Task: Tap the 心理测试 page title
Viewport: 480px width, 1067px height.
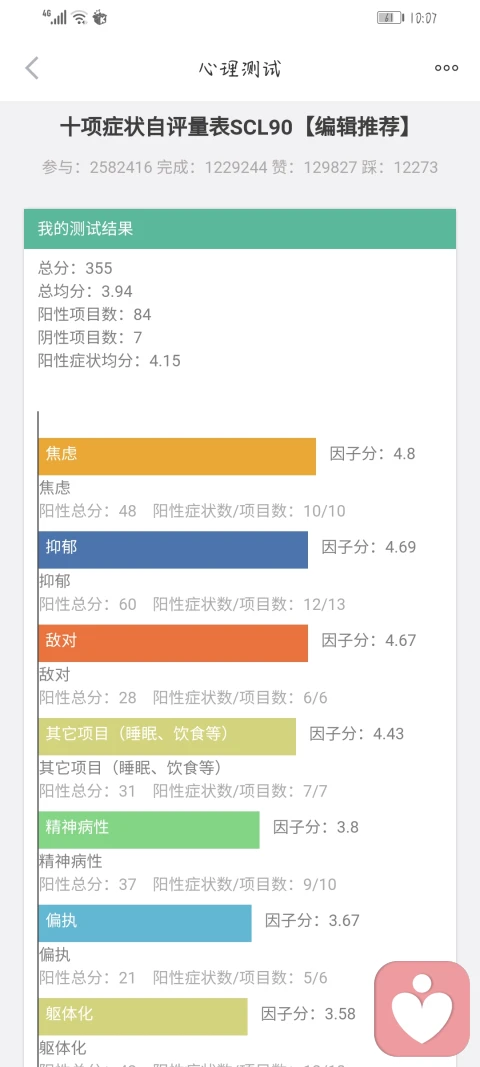Action: click(x=240, y=68)
